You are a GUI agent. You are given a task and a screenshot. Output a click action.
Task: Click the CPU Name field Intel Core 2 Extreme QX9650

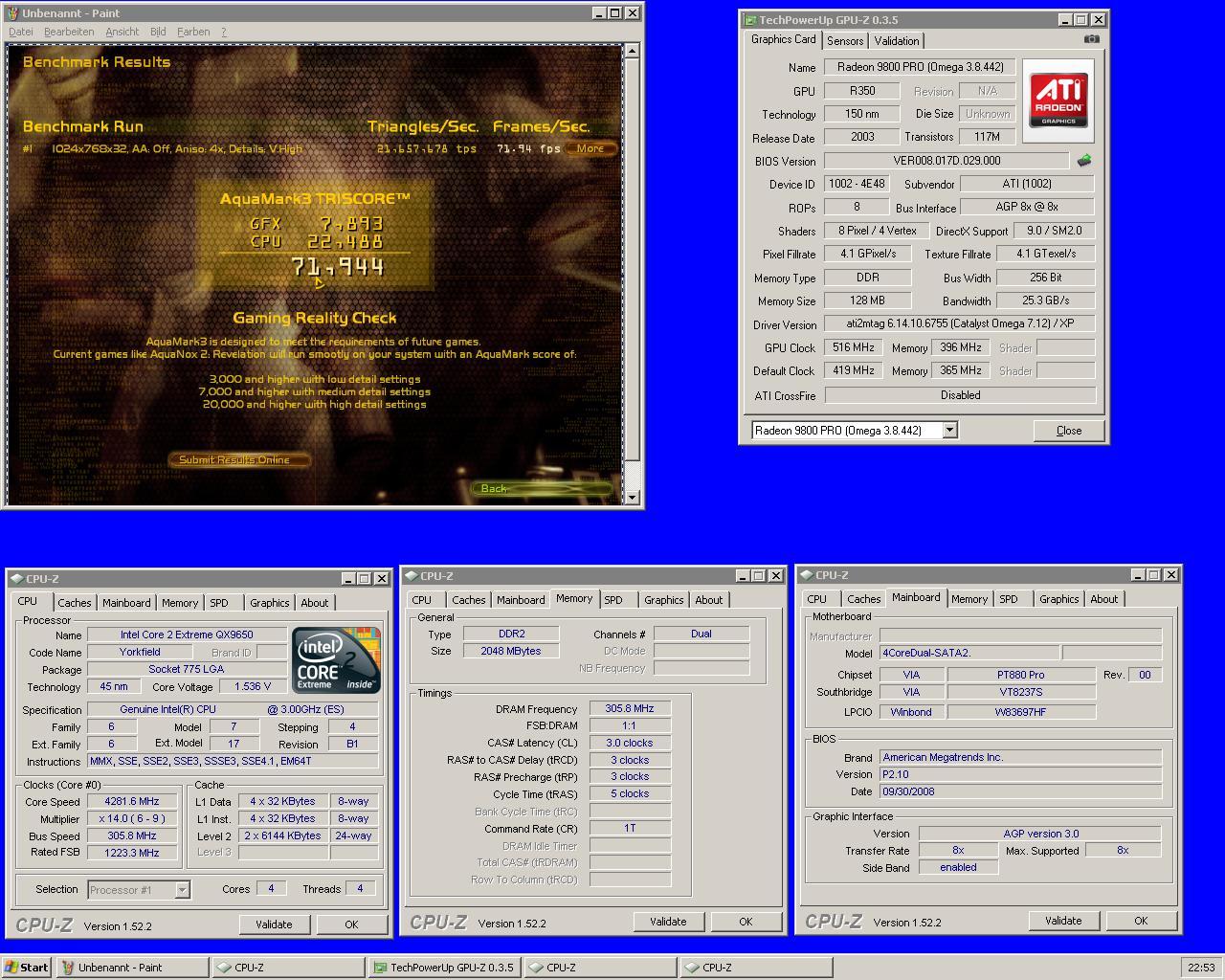click(187, 635)
